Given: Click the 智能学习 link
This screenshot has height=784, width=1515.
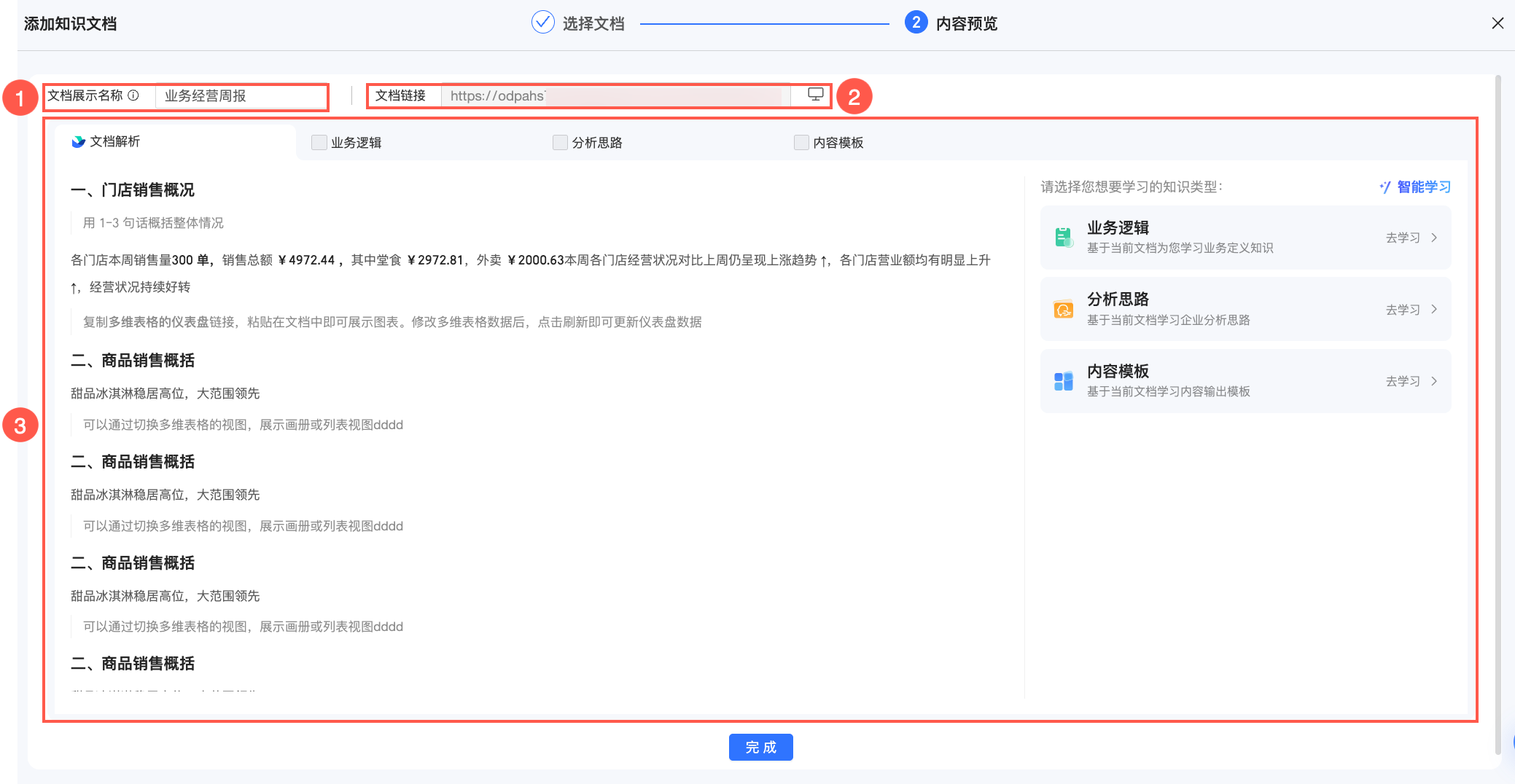Looking at the screenshot, I should point(1422,187).
